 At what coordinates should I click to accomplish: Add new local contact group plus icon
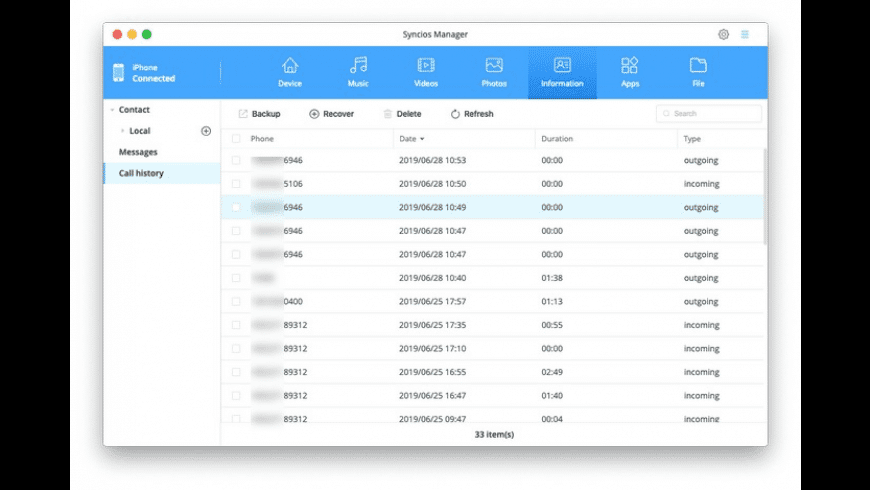click(206, 131)
